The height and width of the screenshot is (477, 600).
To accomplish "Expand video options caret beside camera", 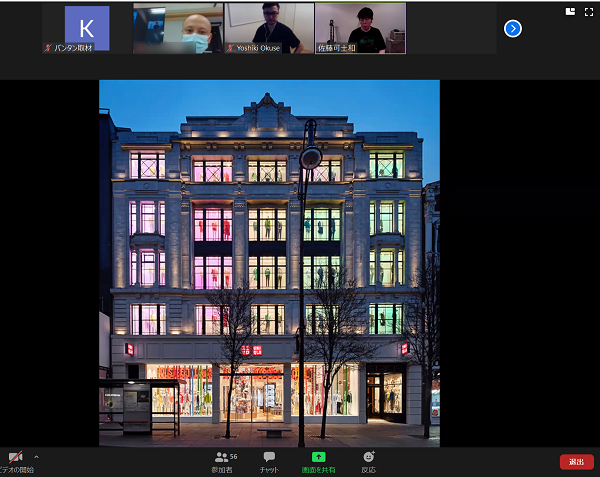I will pyautogui.click(x=37, y=456).
